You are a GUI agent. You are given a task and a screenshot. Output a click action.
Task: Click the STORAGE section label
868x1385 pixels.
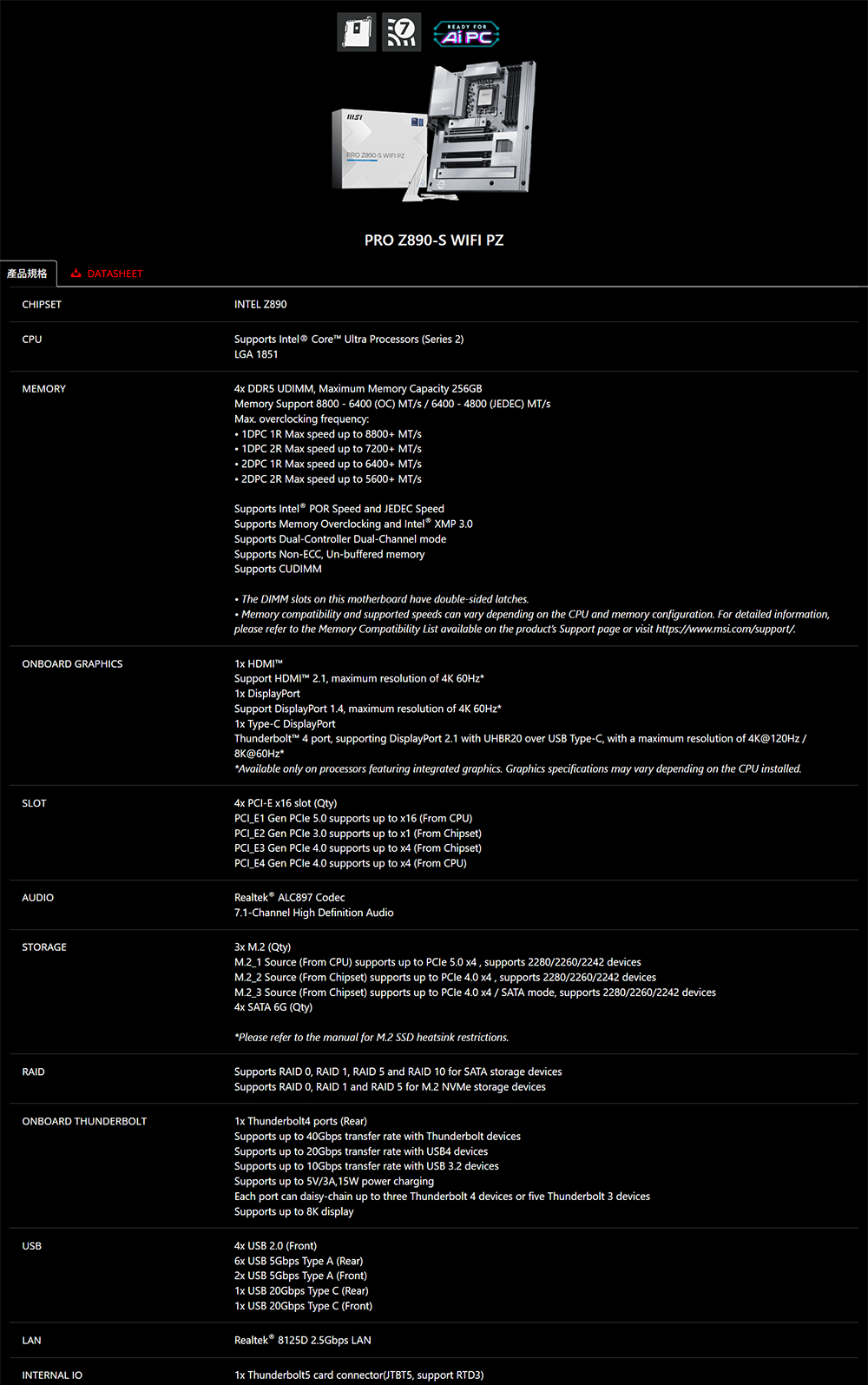click(44, 947)
